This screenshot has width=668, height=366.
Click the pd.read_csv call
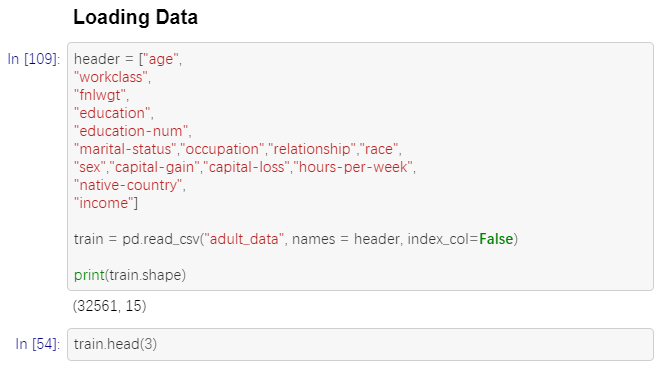coord(161,239)
